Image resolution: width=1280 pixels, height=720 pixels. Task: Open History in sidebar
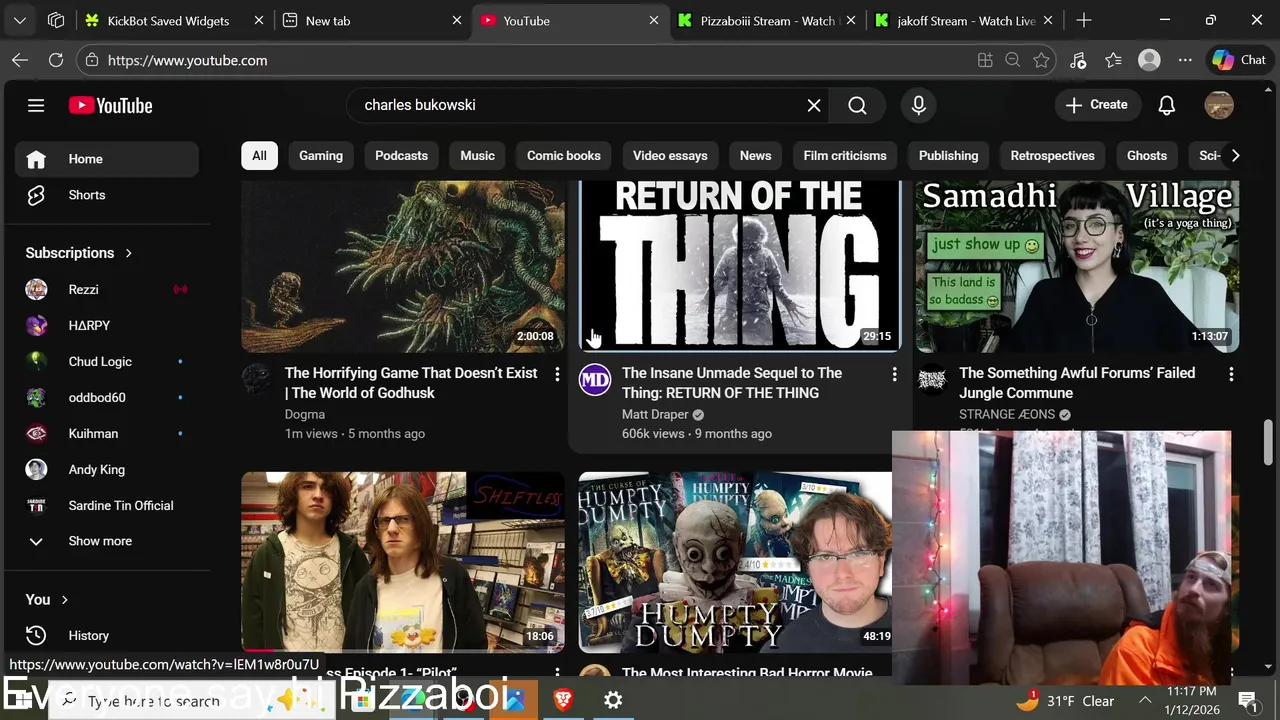tap(106, 636)
